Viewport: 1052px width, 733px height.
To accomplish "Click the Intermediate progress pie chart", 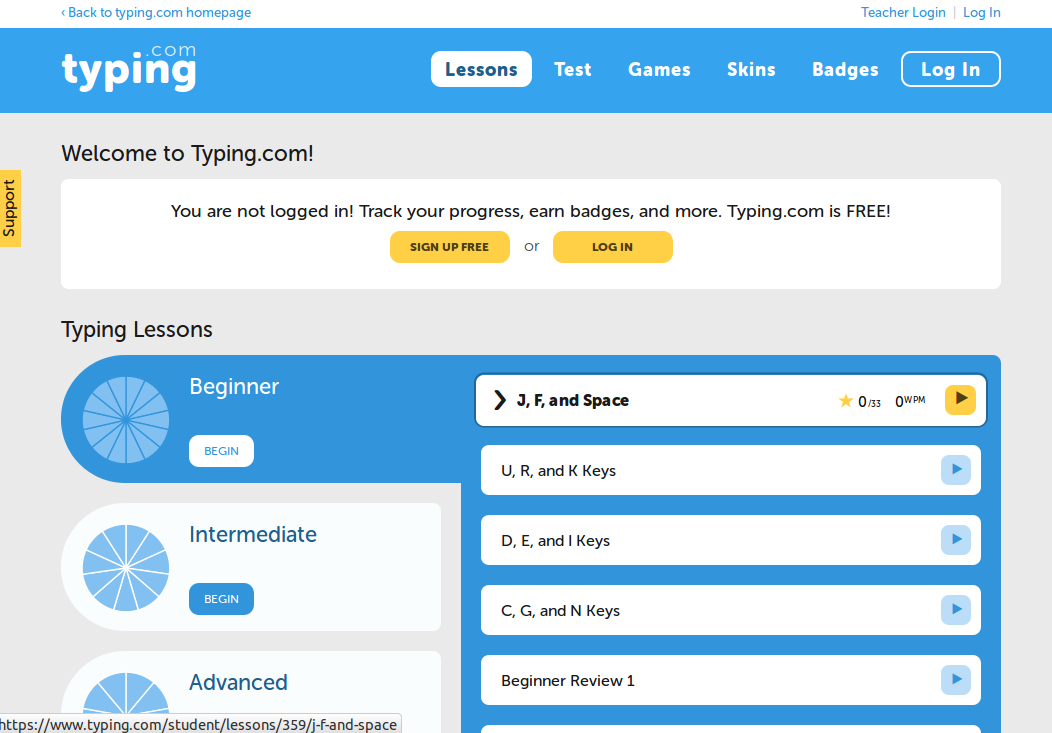I will [125, 568].
